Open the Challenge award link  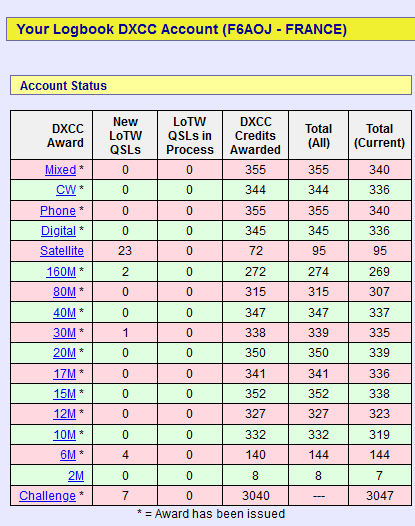47,496
